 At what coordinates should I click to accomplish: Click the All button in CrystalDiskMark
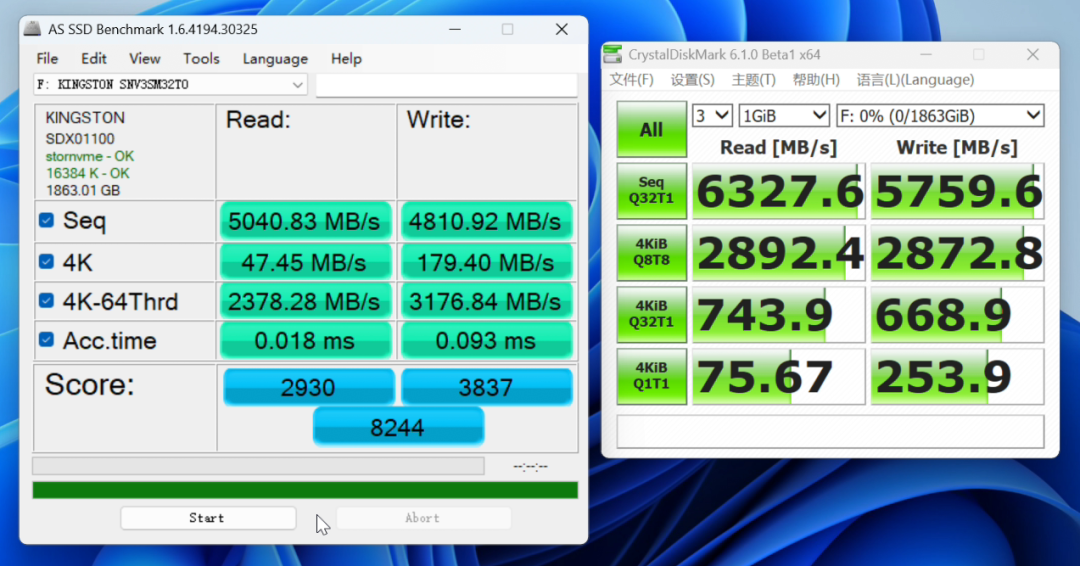[652, 129]
